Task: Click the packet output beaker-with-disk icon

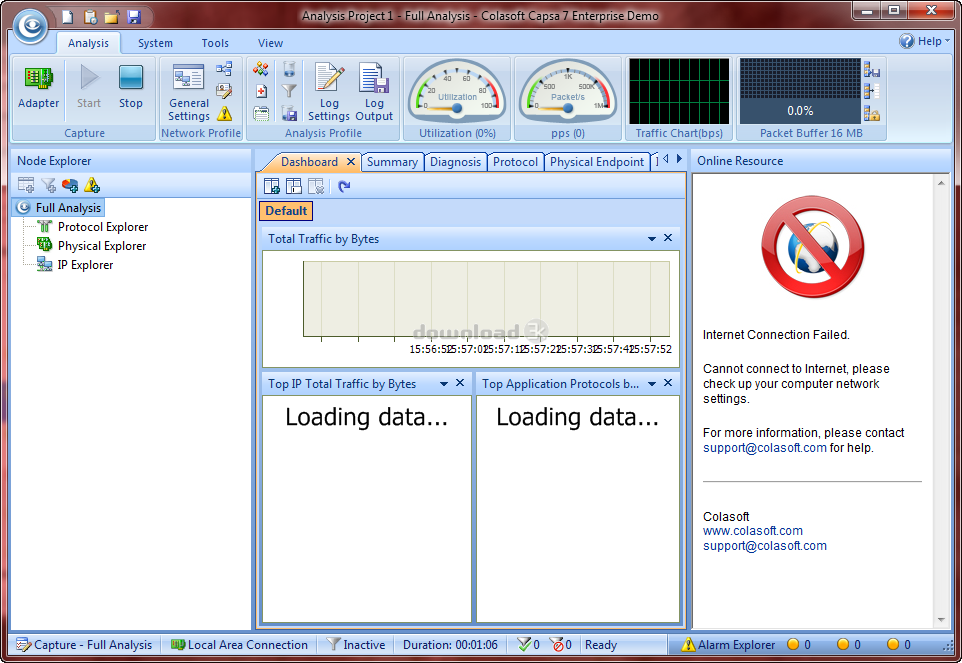Action: pyautogui.click(x=289, y=113)
